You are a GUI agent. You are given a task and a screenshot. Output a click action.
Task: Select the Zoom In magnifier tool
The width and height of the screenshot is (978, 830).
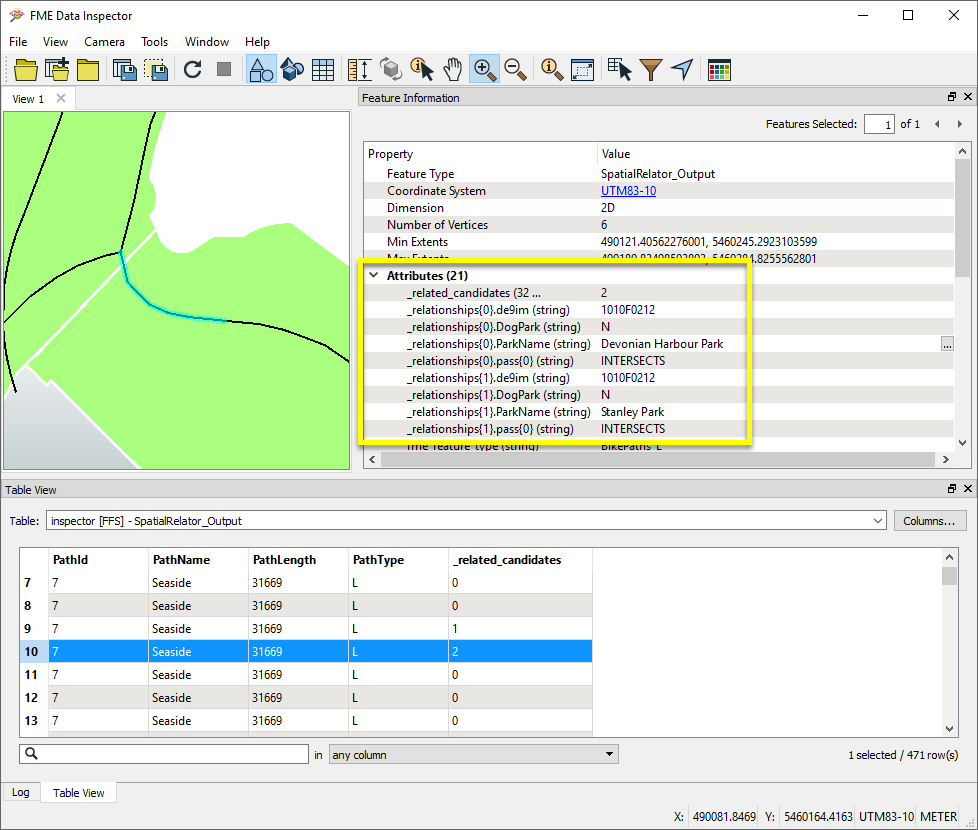[485, 69]
